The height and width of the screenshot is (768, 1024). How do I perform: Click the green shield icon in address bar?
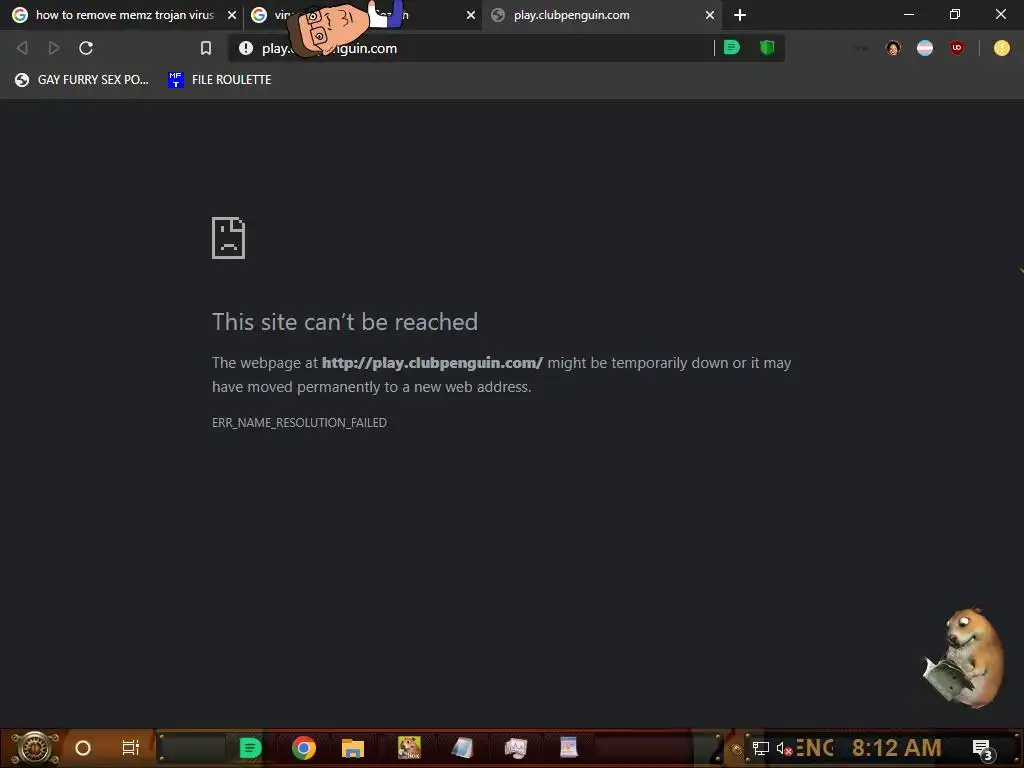click(767, 48)
